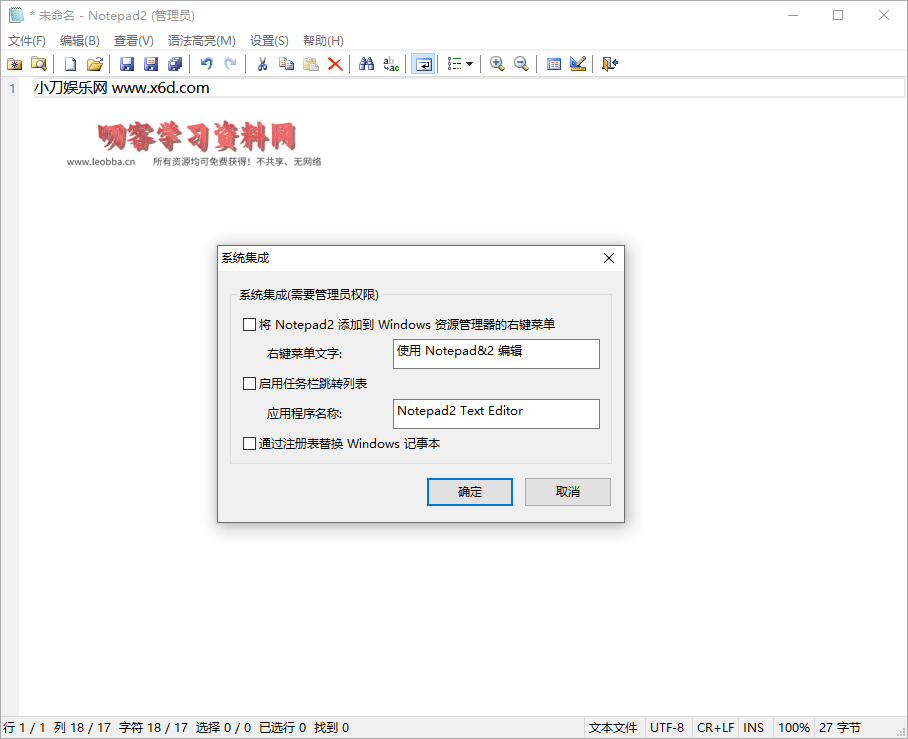
Task: Enable adding Notepad2 to Explorer right-click menu
Action: 250,325
